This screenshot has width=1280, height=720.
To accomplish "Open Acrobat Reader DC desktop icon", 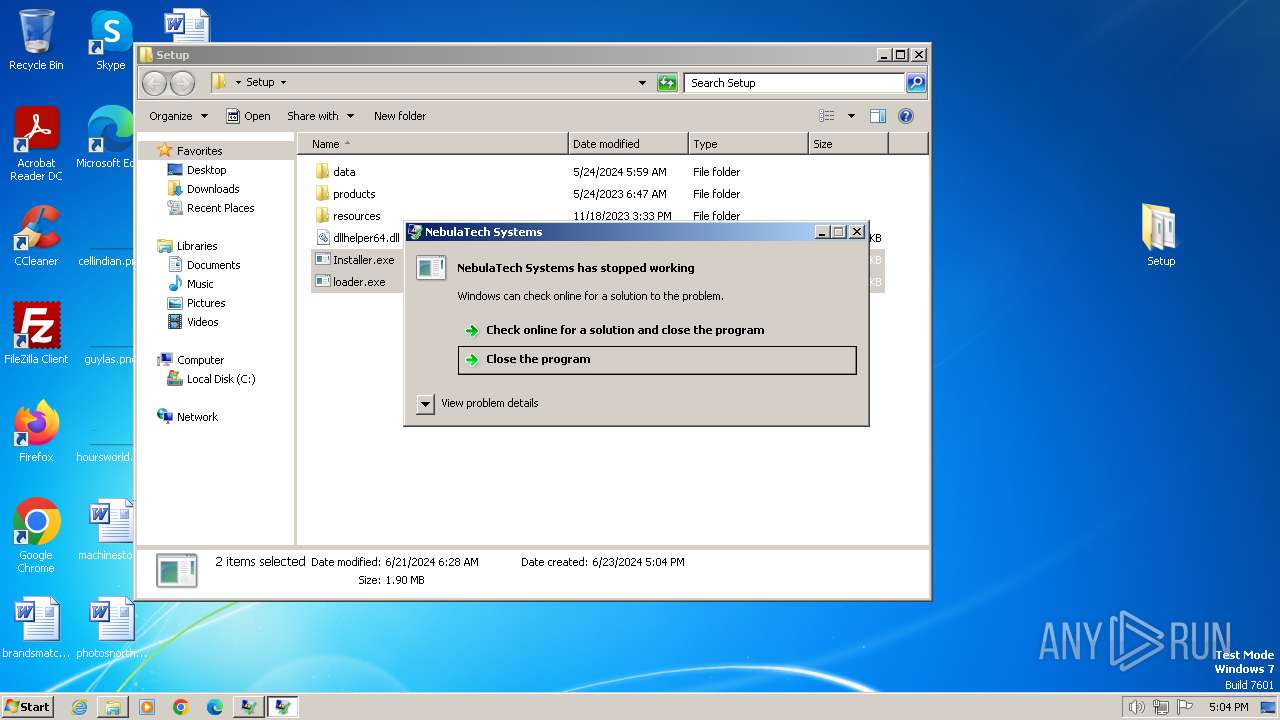I will click(36, 143).
